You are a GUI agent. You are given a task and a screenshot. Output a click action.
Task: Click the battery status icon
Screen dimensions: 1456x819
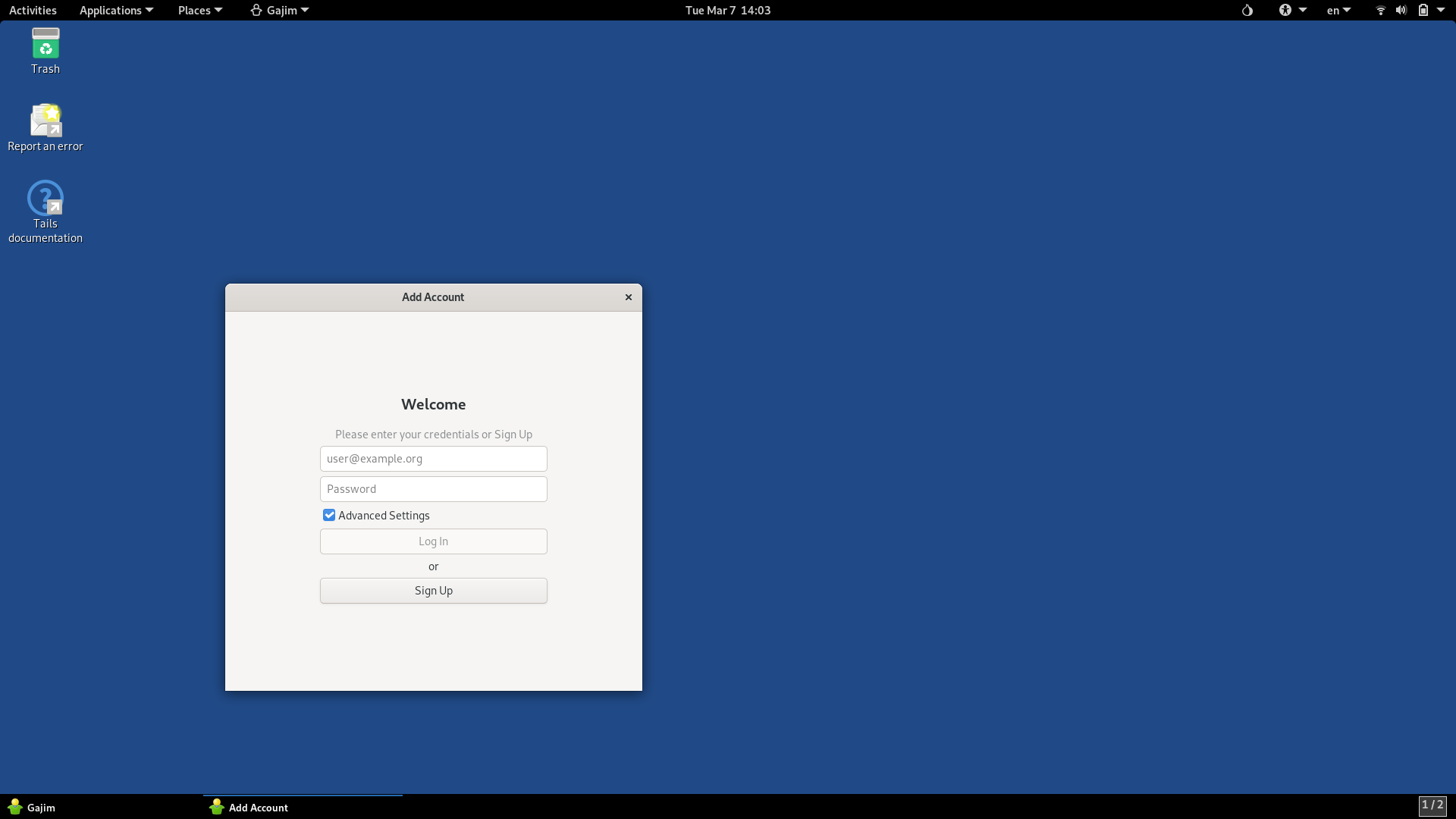coord(1423,11)
